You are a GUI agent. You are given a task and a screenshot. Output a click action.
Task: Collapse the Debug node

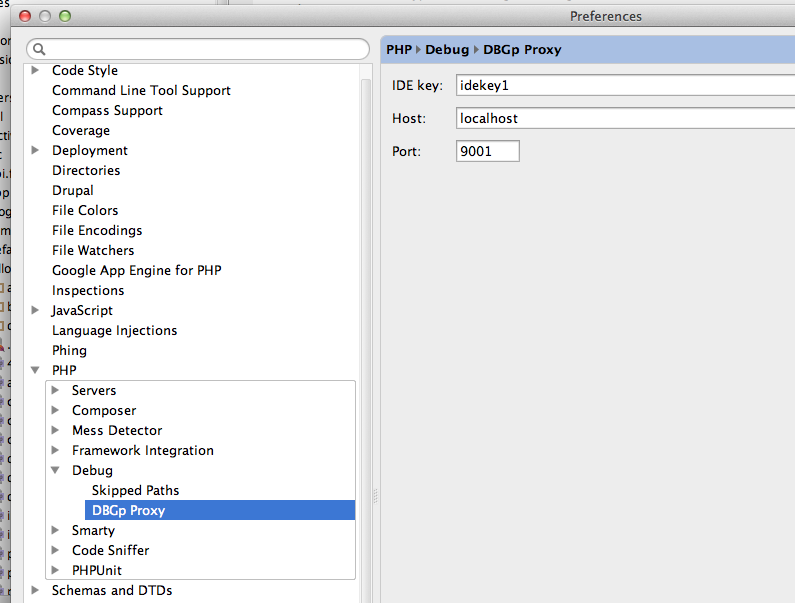pos(55,470)
